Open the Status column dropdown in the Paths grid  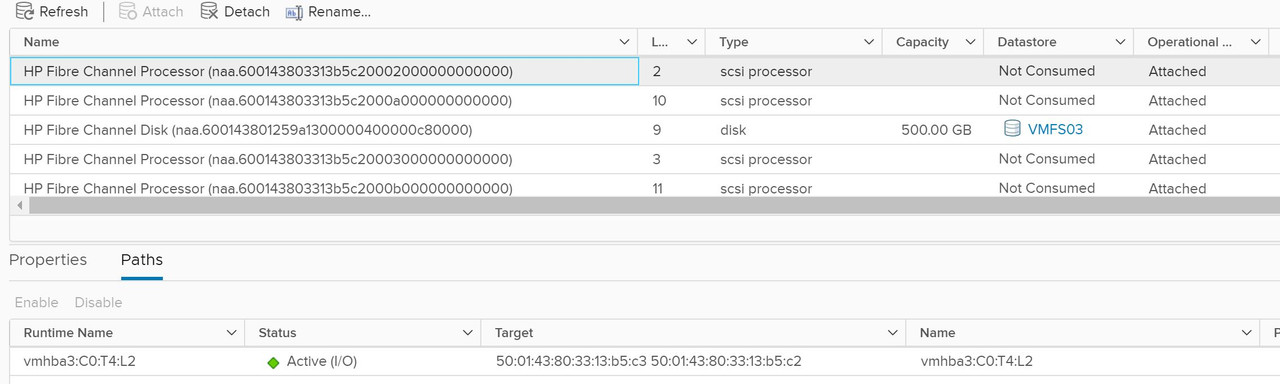coord(468,333)
